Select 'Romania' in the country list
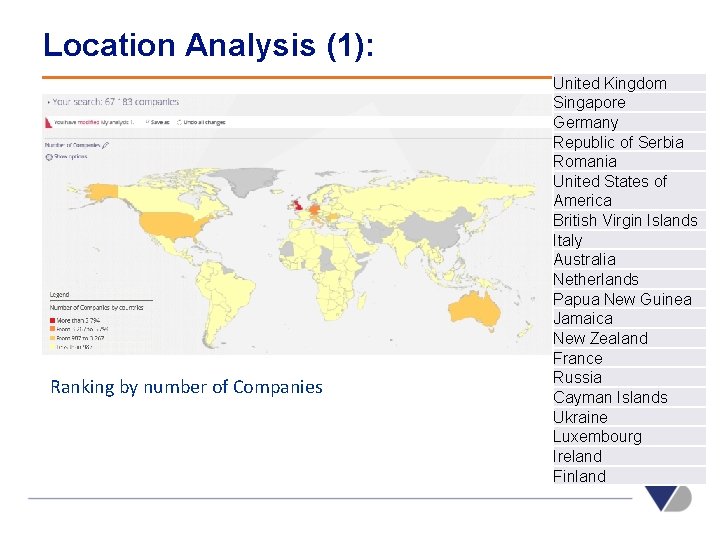 (629, 161)
